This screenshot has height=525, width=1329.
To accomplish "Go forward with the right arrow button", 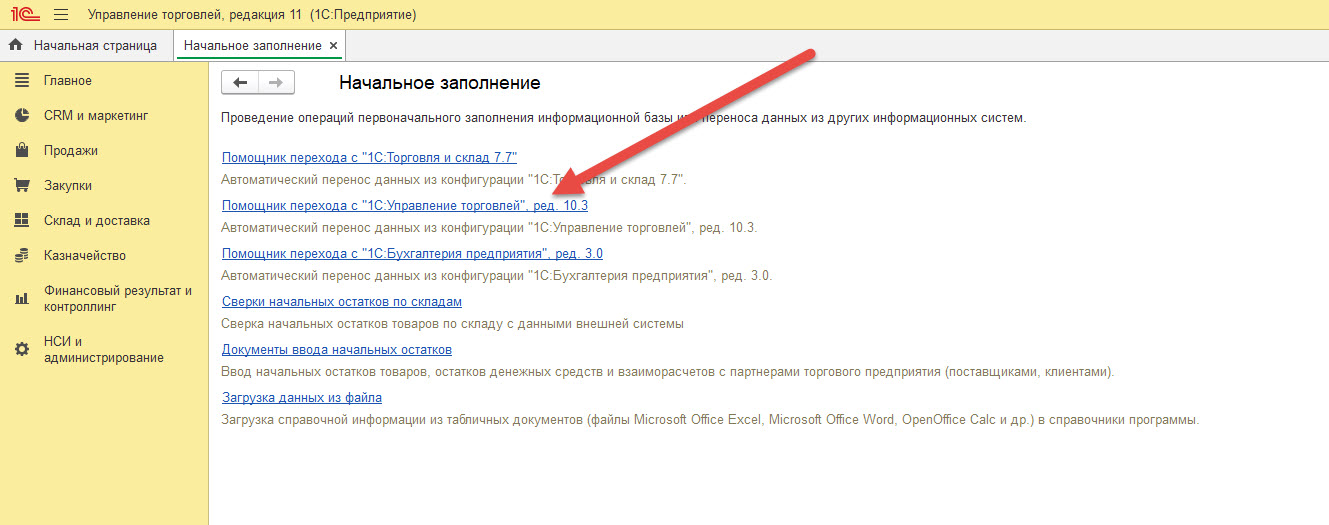I will point(277,83).
